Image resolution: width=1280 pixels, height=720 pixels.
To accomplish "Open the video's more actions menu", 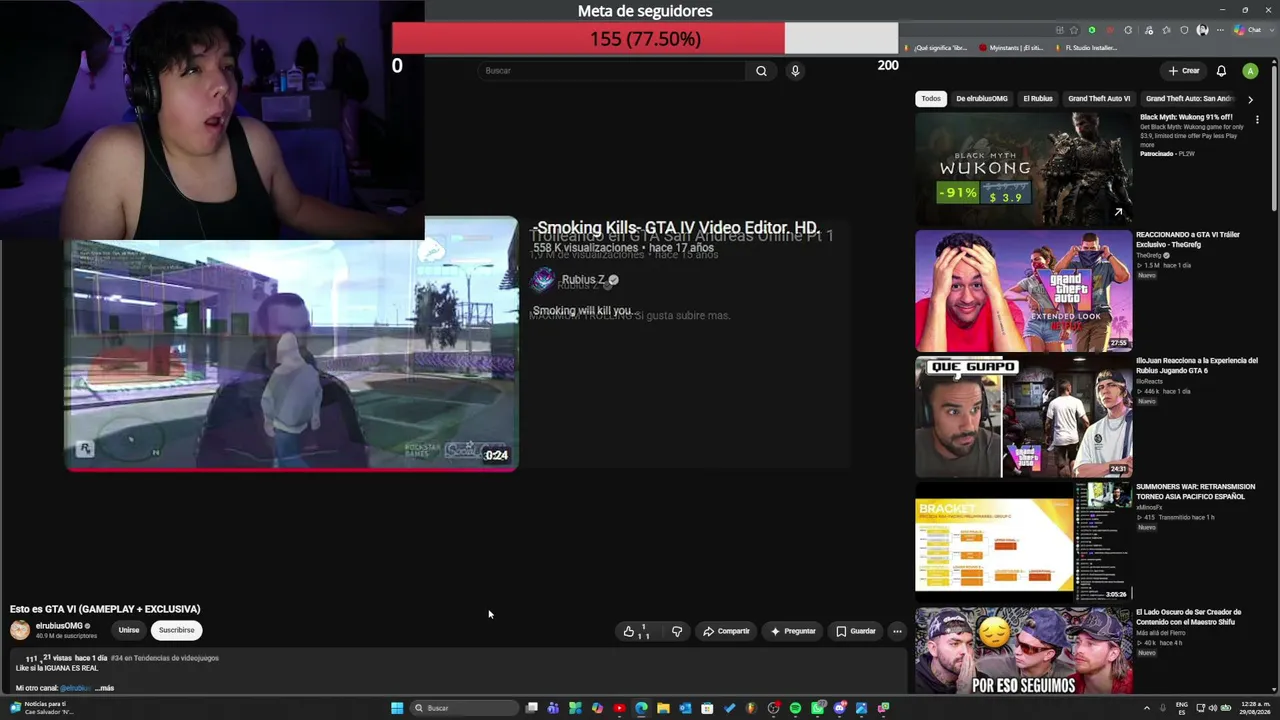I will (897, 631).
